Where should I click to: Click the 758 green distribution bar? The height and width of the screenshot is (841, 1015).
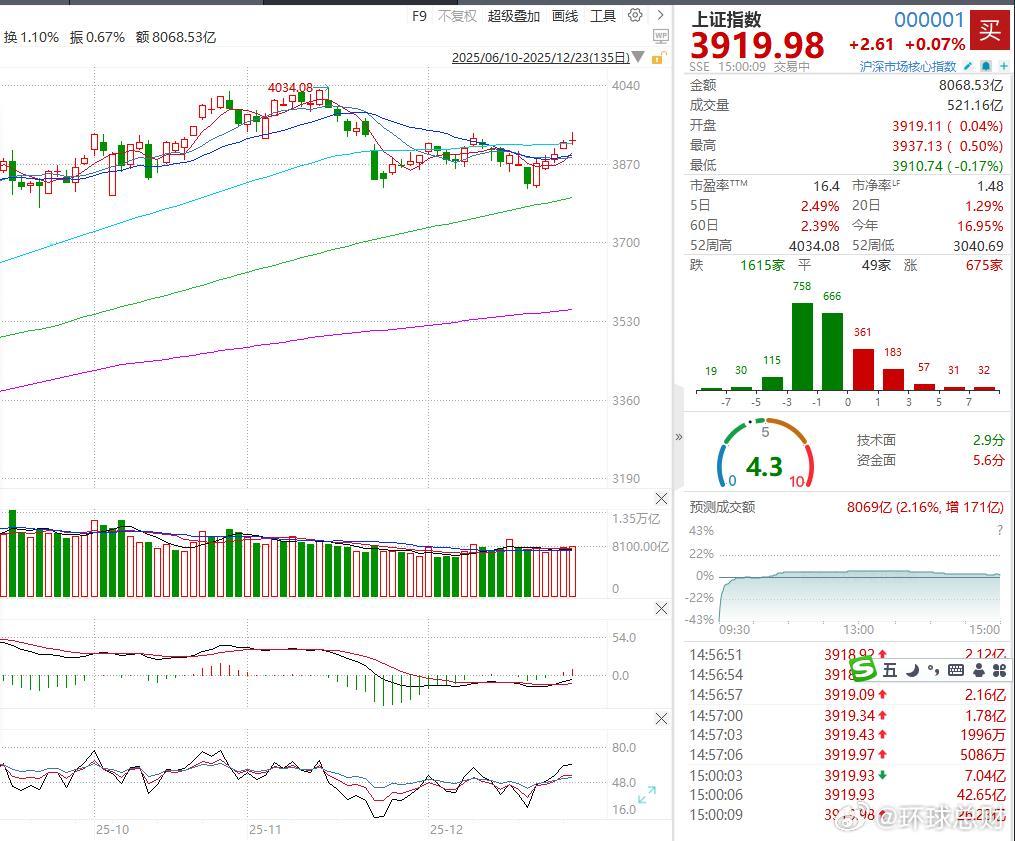(x=802, y=346)
